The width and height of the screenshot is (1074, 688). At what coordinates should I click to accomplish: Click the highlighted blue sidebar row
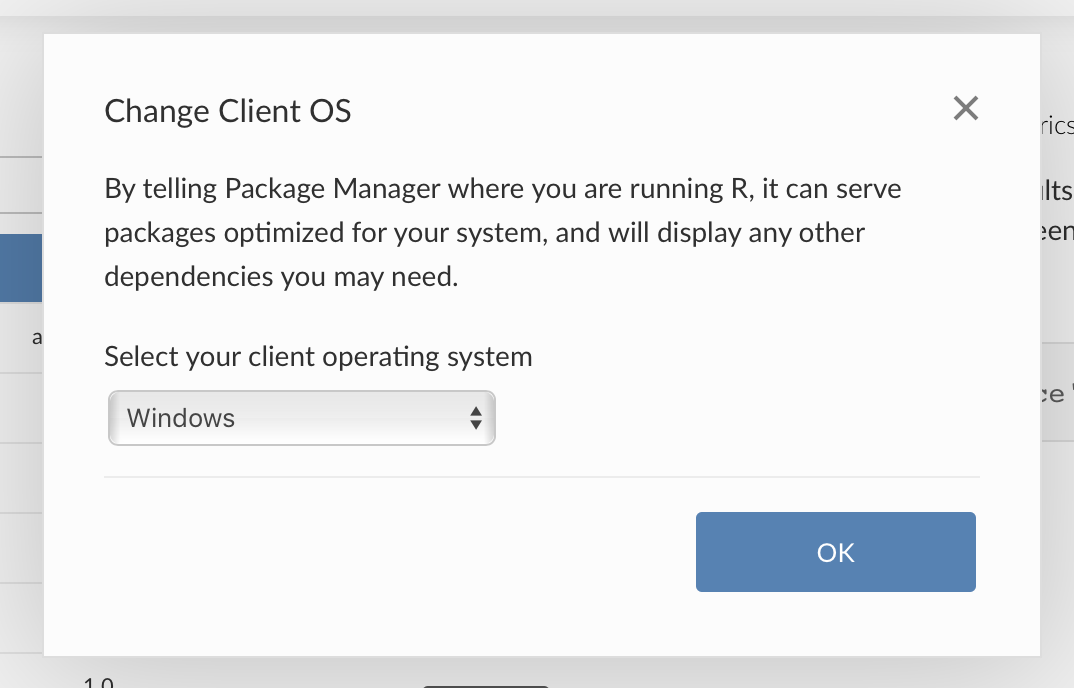(21, 267)
